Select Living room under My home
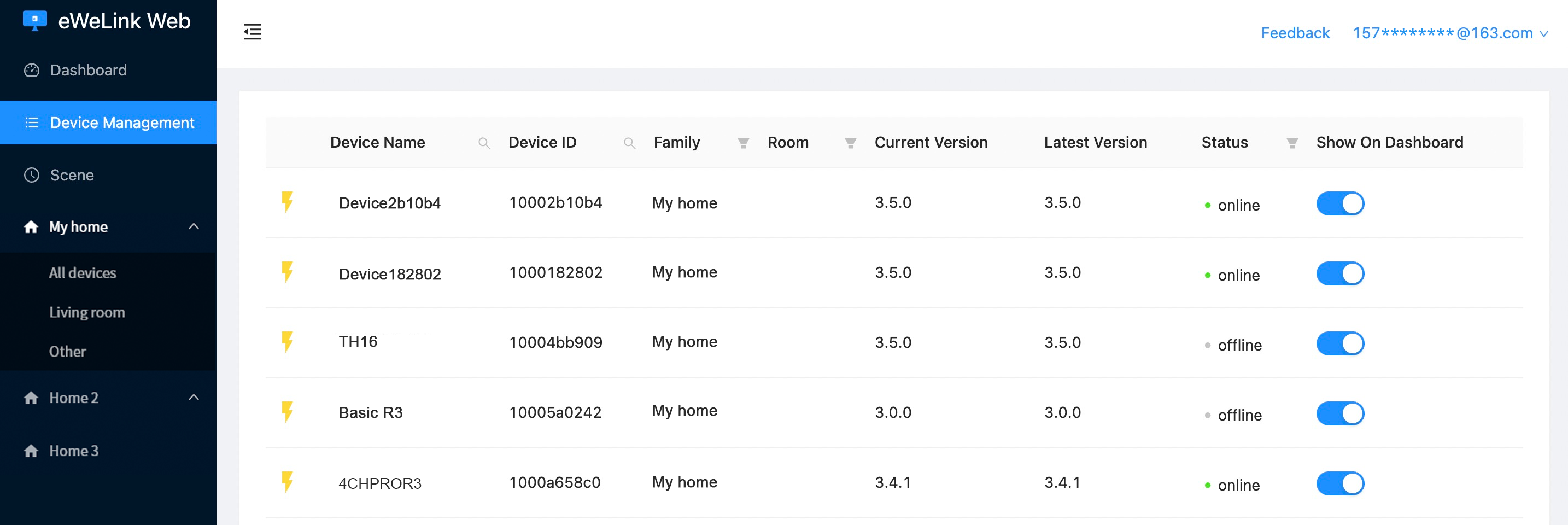This screenshot has height=525, width=1568. (x=87, y=312)
